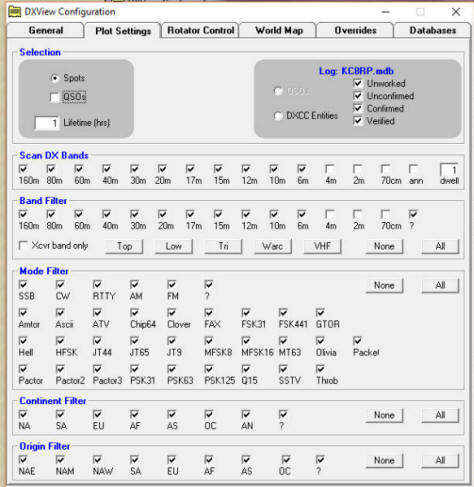Toggle the ? checkbox in Origin Filter

pos(320,460)
